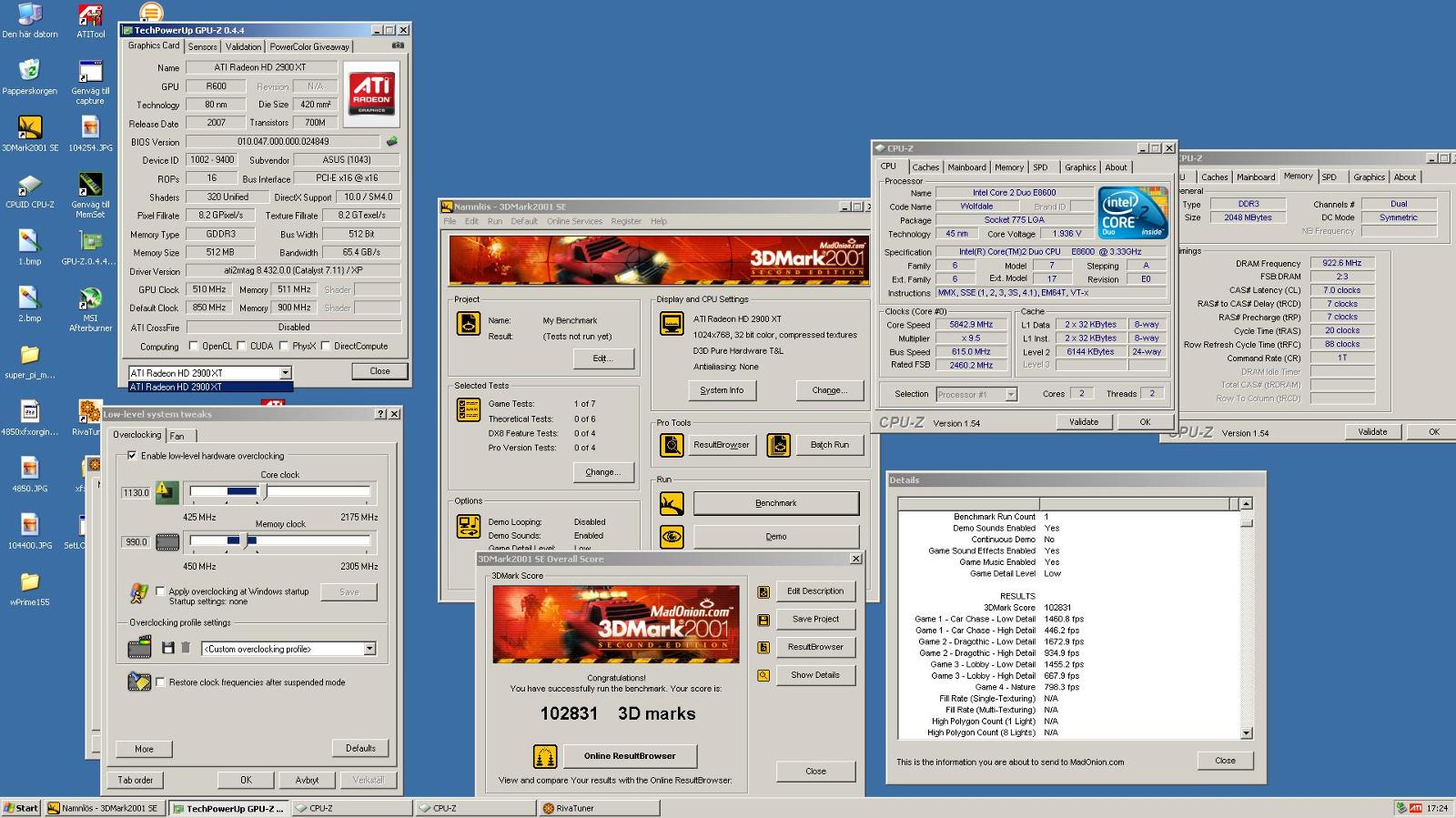Click the System Info button
This screenshot has width=1456, height=818.
click(x=722, y=390)
